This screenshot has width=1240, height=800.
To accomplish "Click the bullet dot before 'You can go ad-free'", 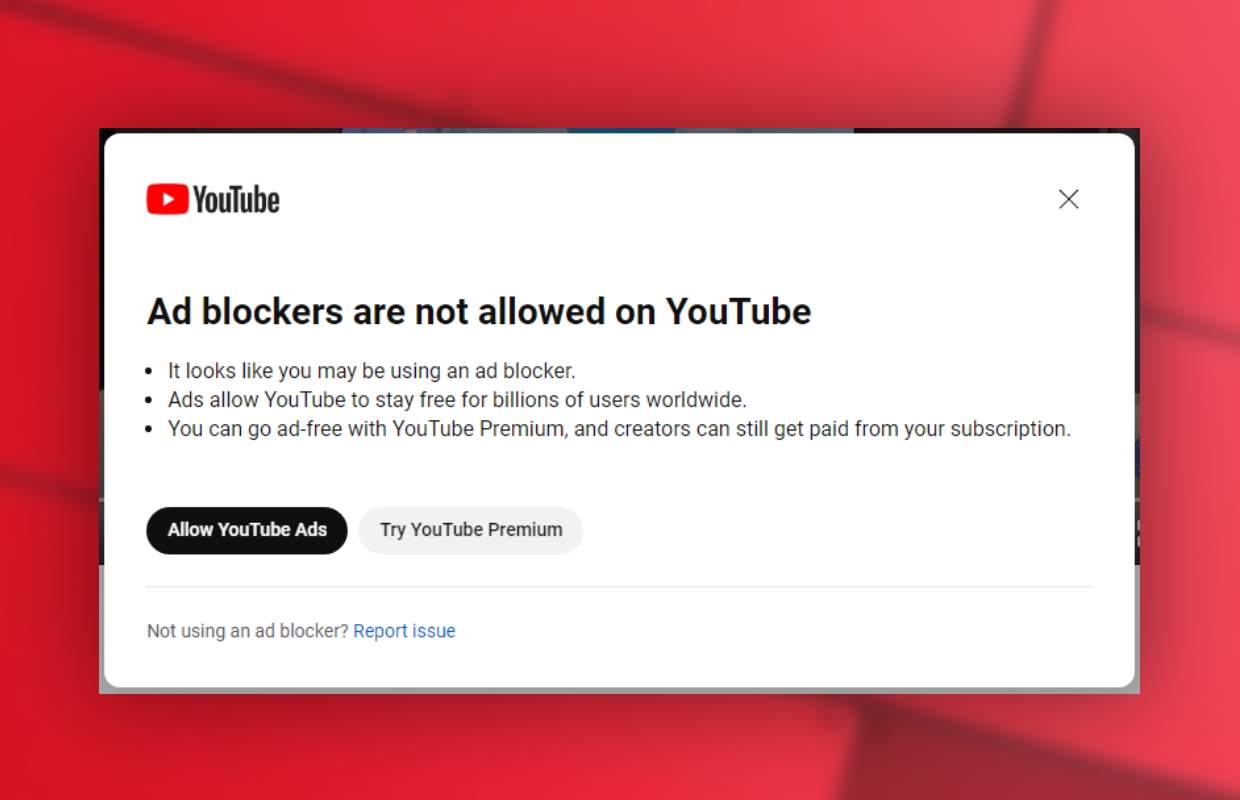I will [149, 430].
